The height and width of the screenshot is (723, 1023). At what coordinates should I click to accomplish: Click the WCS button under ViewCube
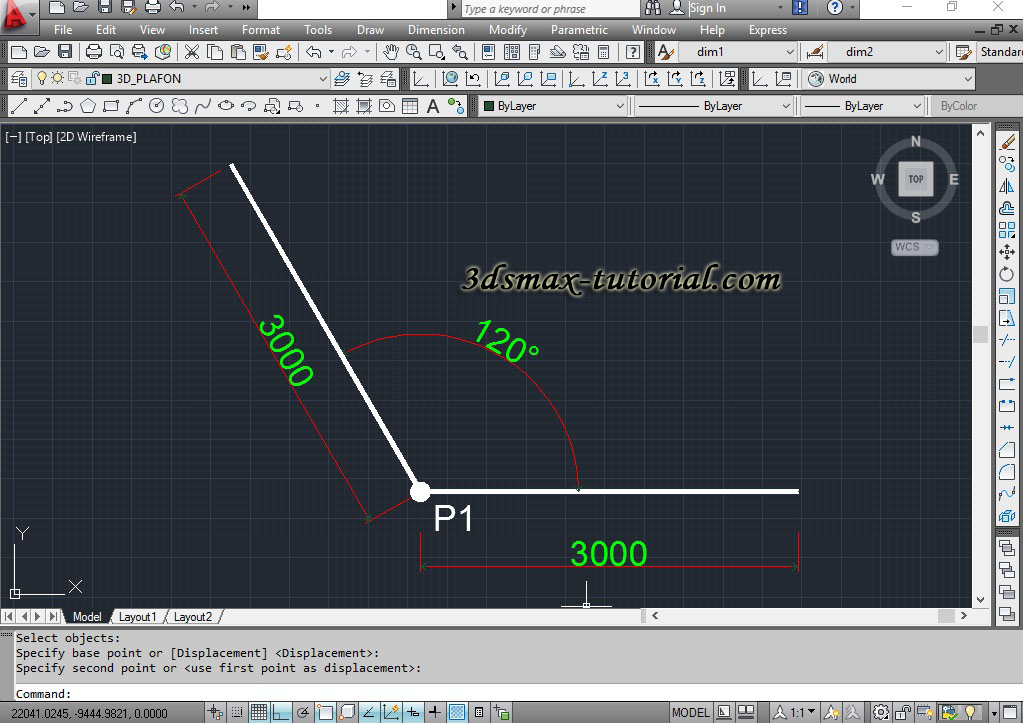click(914, 247)
